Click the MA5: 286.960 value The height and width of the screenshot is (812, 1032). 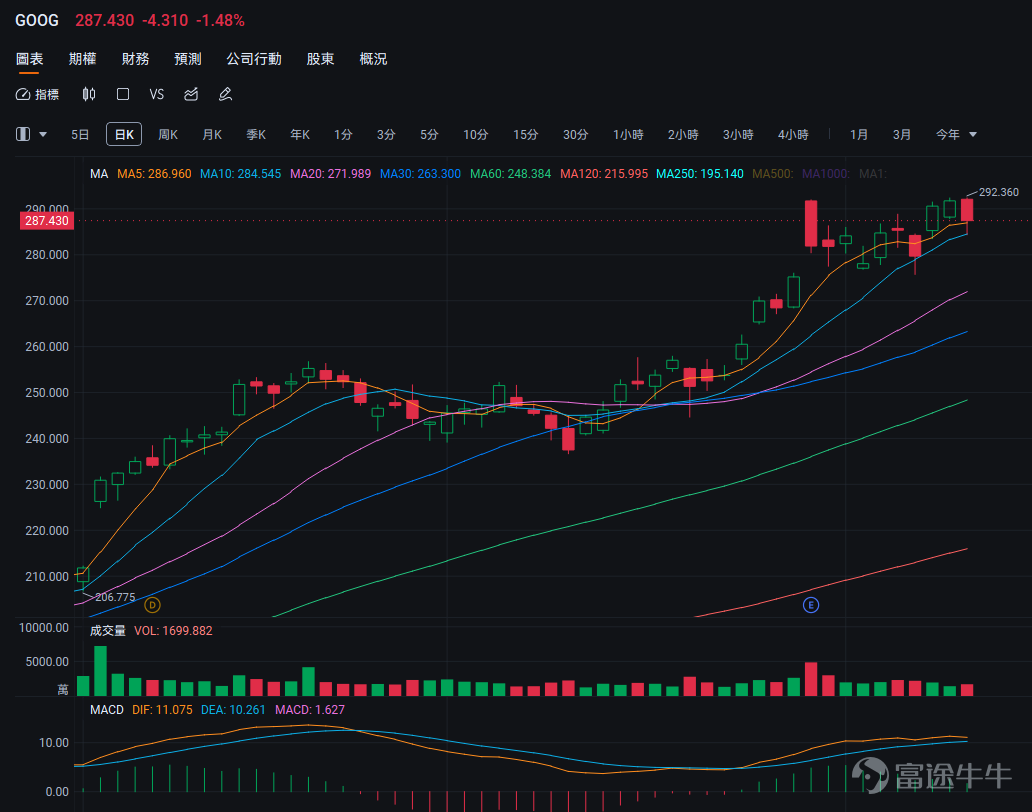(154, 174)
